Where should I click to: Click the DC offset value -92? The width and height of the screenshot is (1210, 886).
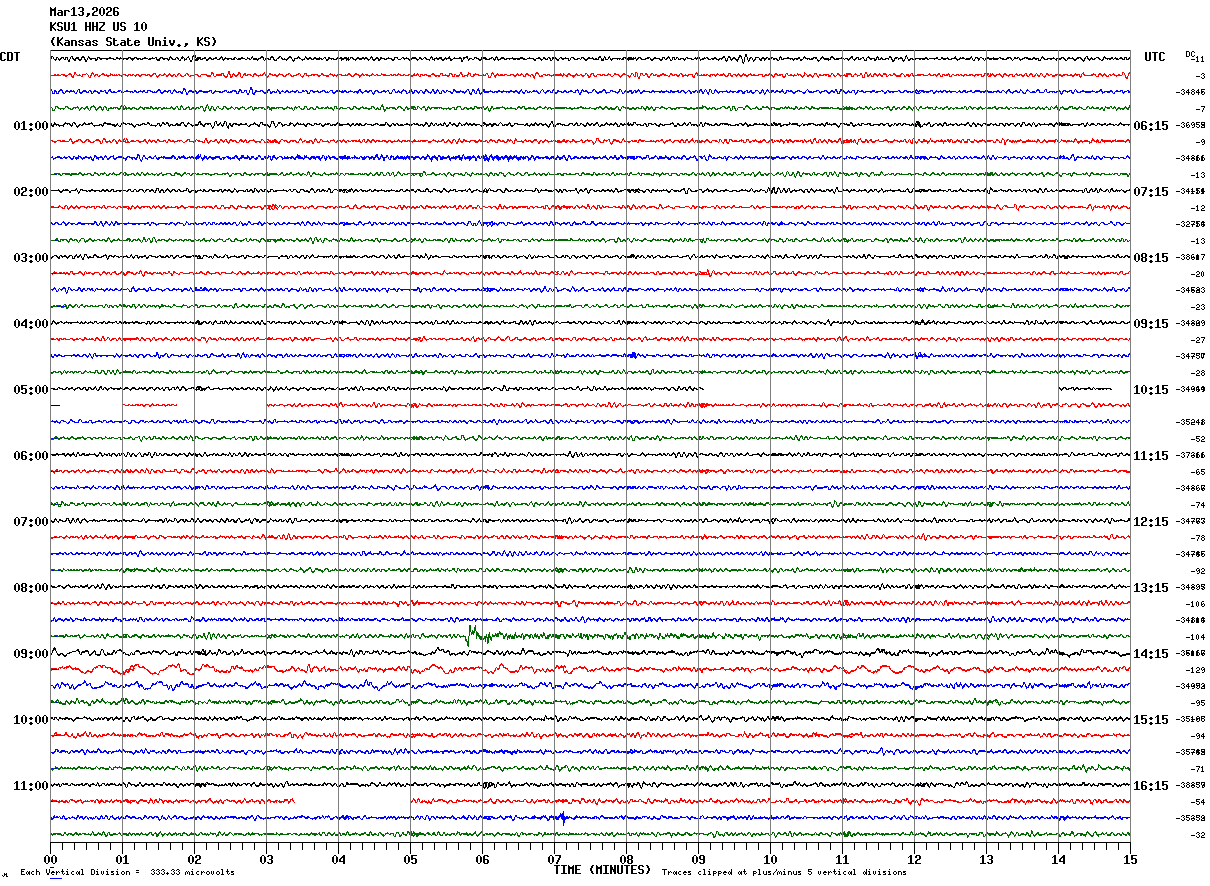tap(1197, 571)
